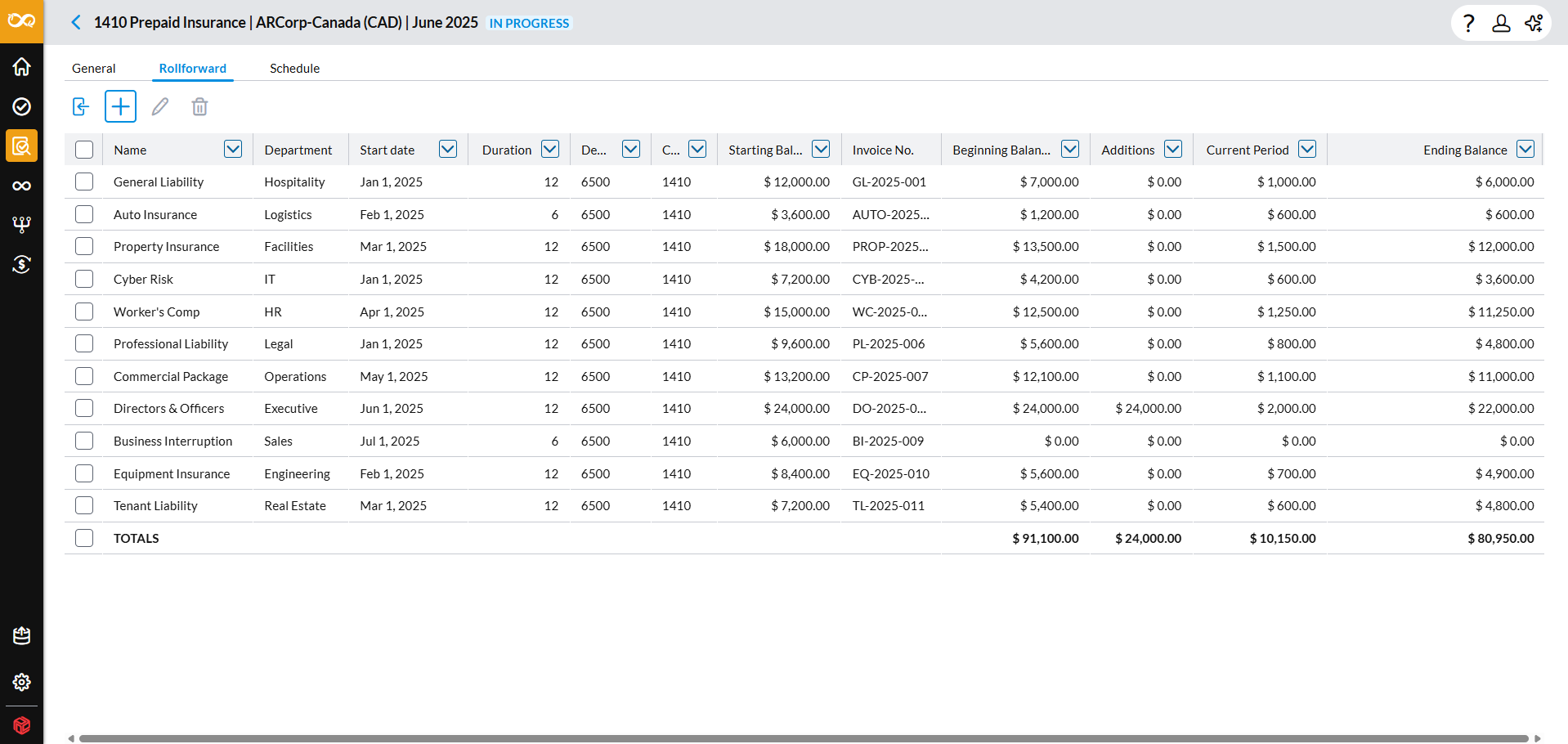Click the Real Estate department cell
The width and height of the screenshot is (1568, 744).
pyautogui.click(x=295, y=505)
